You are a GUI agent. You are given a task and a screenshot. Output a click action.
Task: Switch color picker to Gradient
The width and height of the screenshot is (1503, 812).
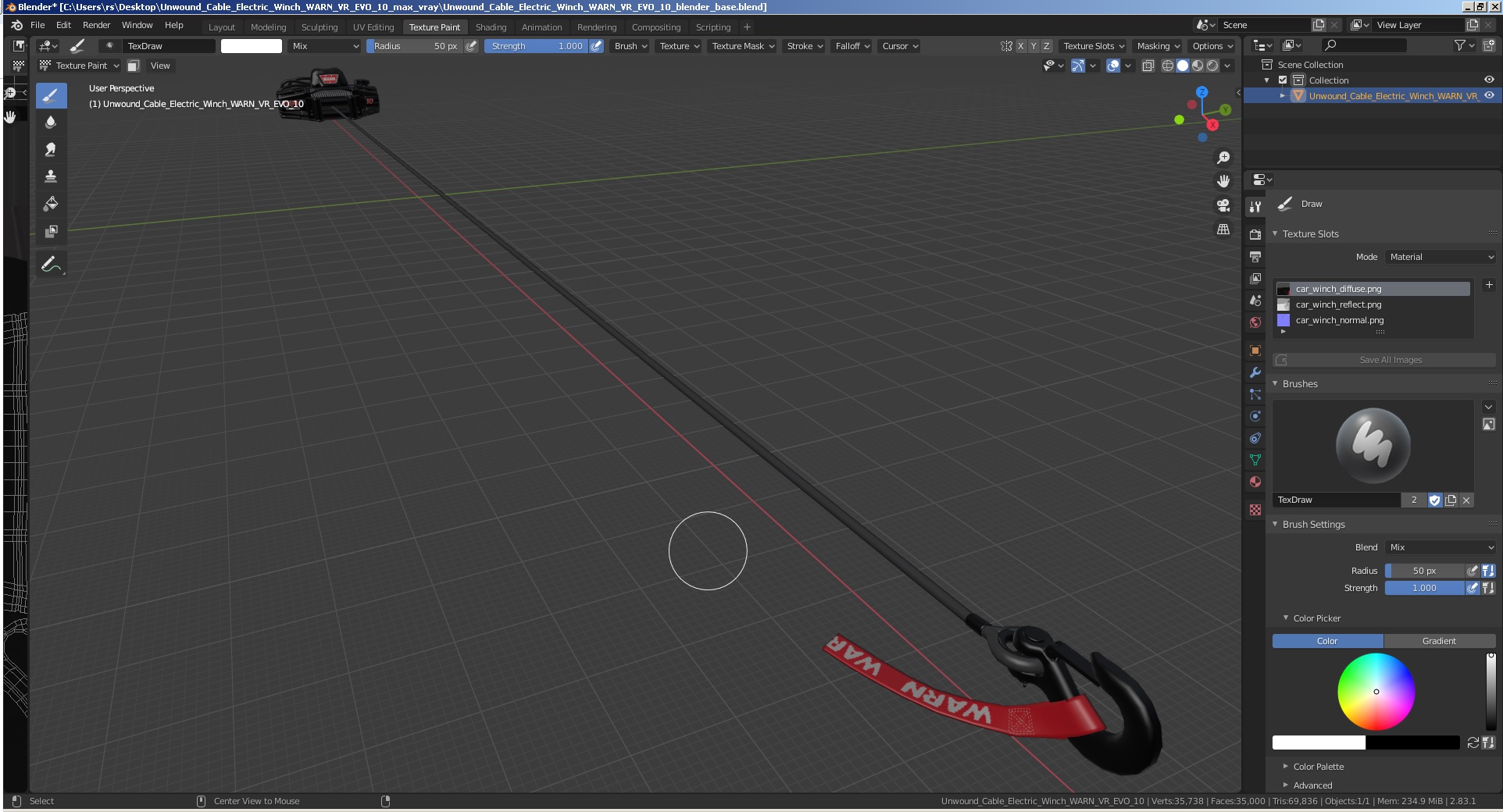(x=1440, y=641)
